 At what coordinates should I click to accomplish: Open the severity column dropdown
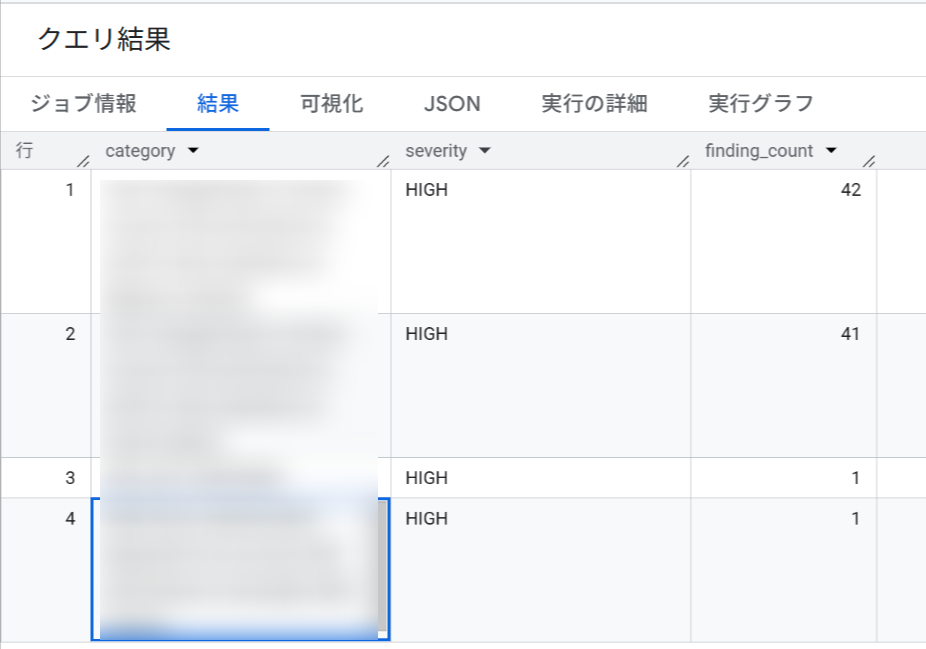[x=485, y=150]
